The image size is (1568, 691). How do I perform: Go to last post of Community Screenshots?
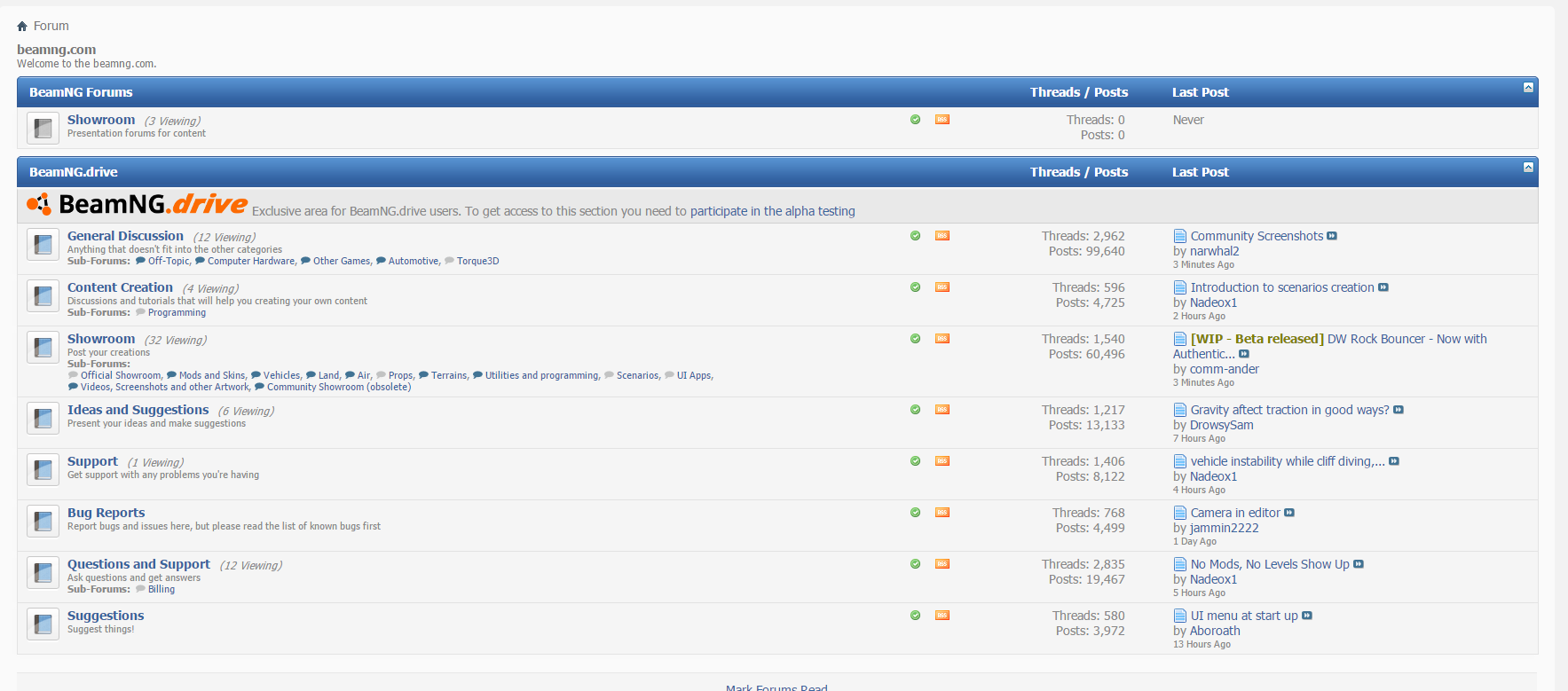(x=1332, y=236)
